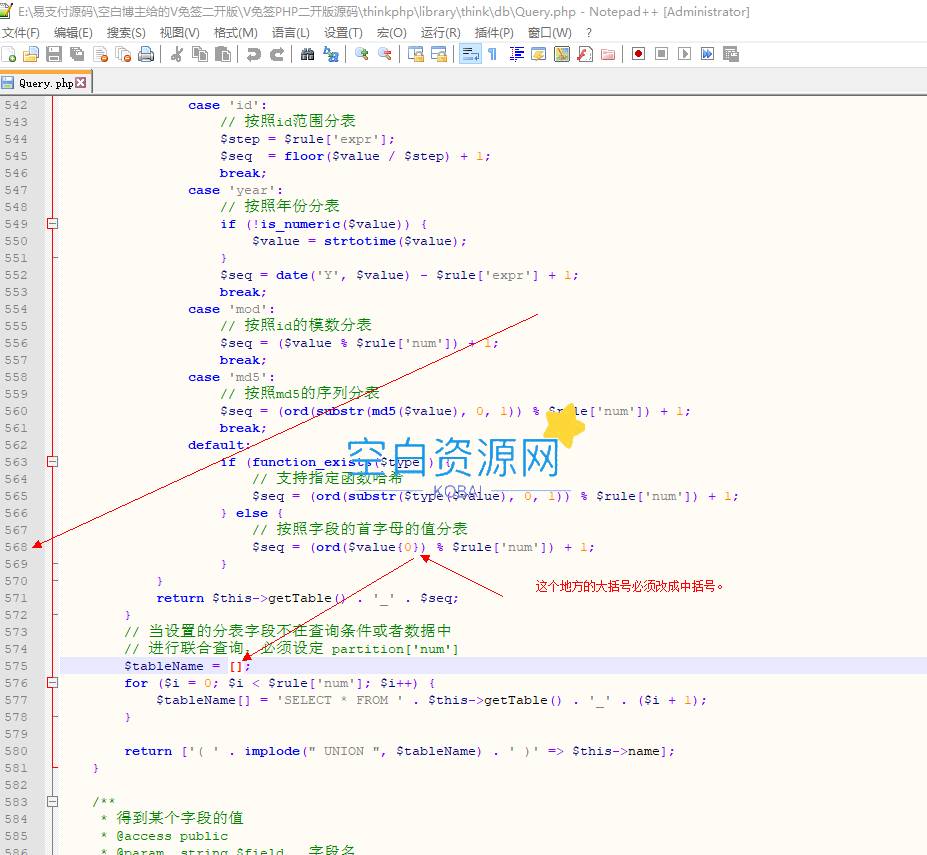Image resolution: width=927 pixels, height=855 pixels.
Task: Close the Query.php tab via its x
Action: click(x=82, y=84)
